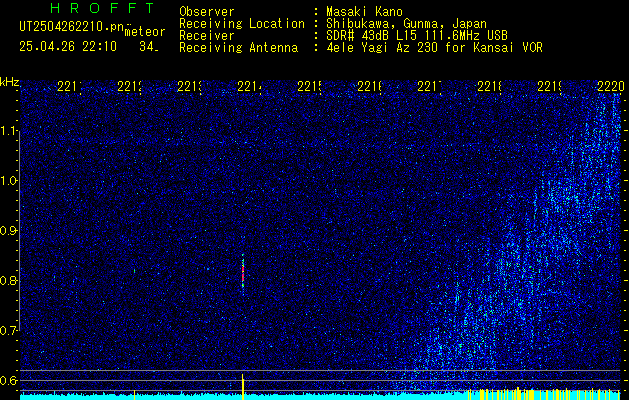
Task: Click 4ele Yagi Az 230 antenna text
Action: (x=434, y=48)
